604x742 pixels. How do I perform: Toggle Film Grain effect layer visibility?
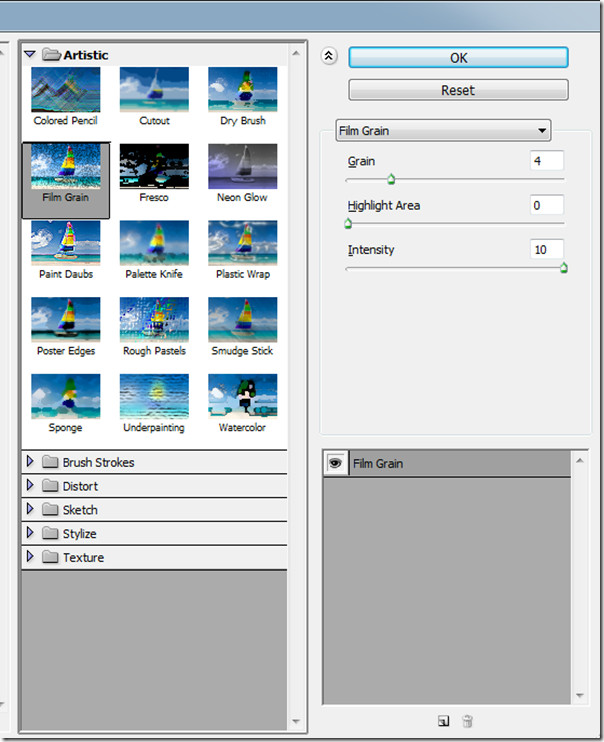335,463
